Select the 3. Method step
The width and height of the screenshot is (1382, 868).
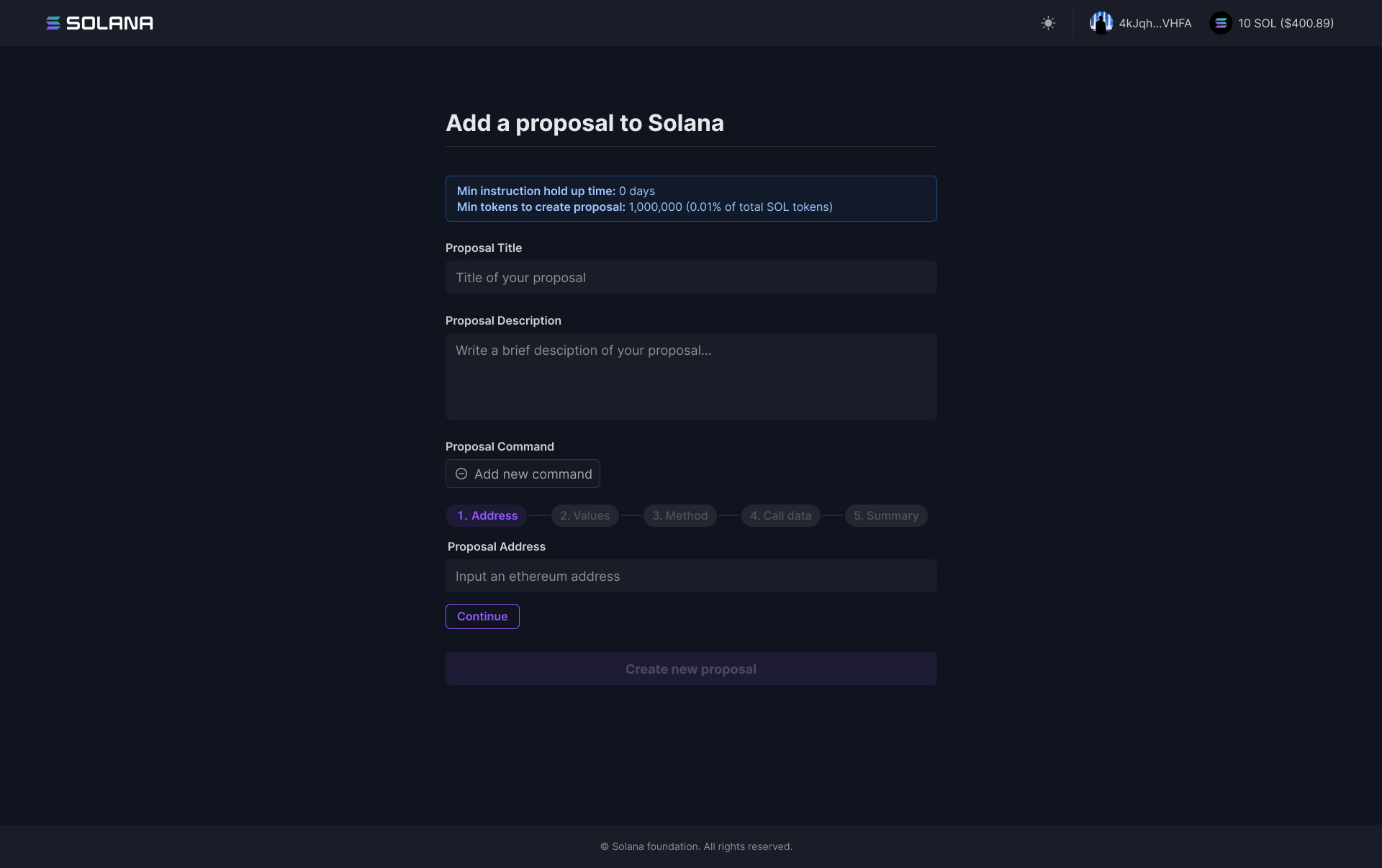[679, 515]
